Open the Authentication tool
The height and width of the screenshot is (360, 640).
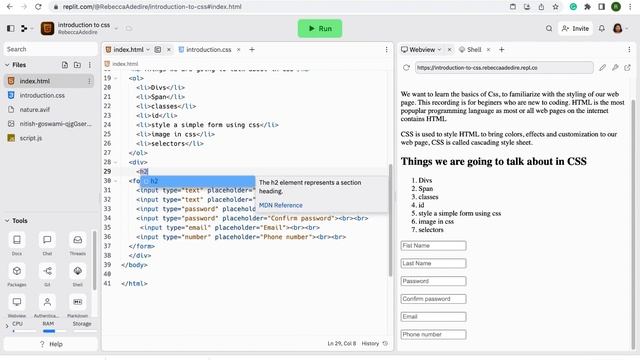click(47, 302)
